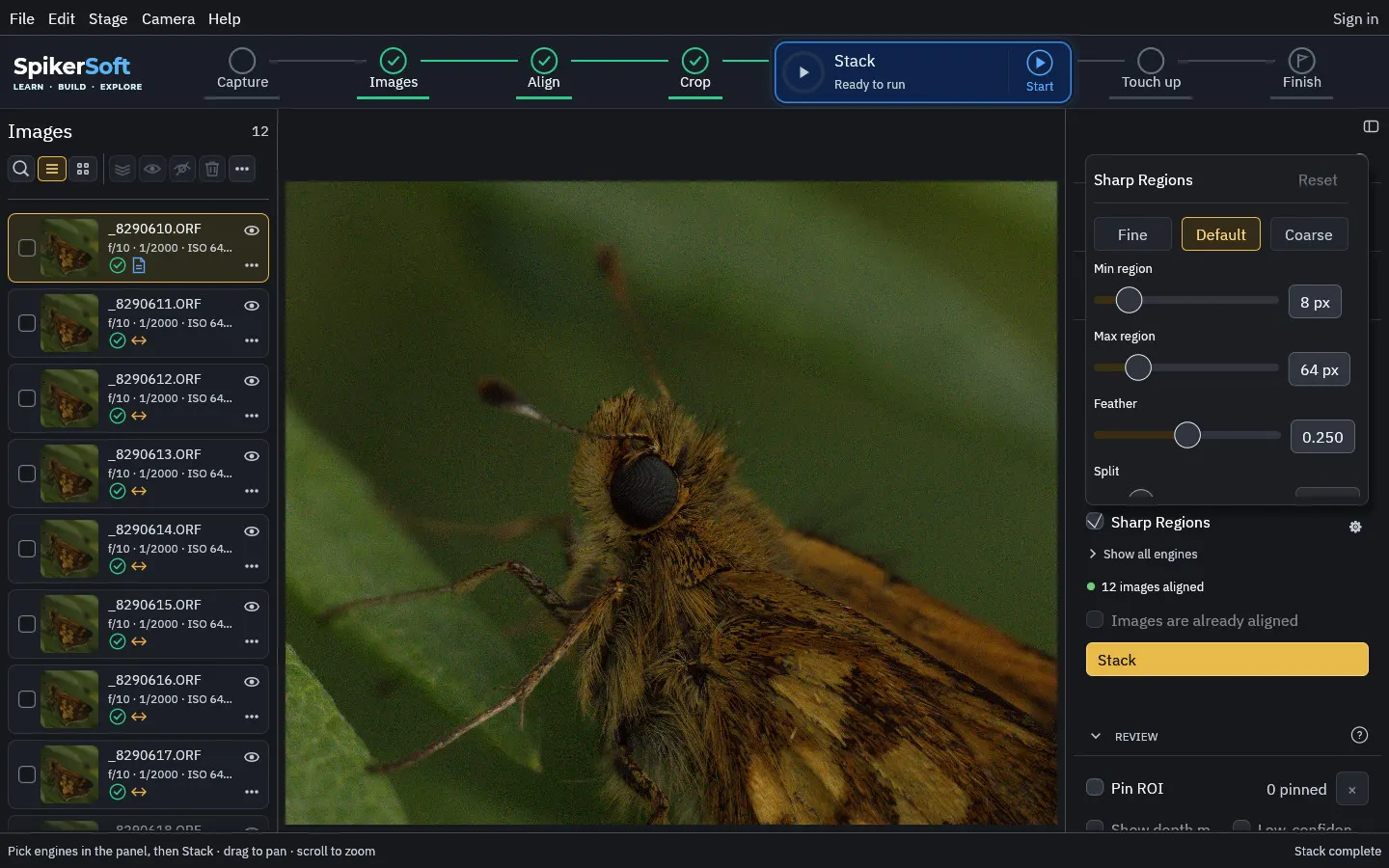This screenshot has height=868, width=1389.
Task: Go to the Finish stage flag icon
Action: coord(1301,61)
